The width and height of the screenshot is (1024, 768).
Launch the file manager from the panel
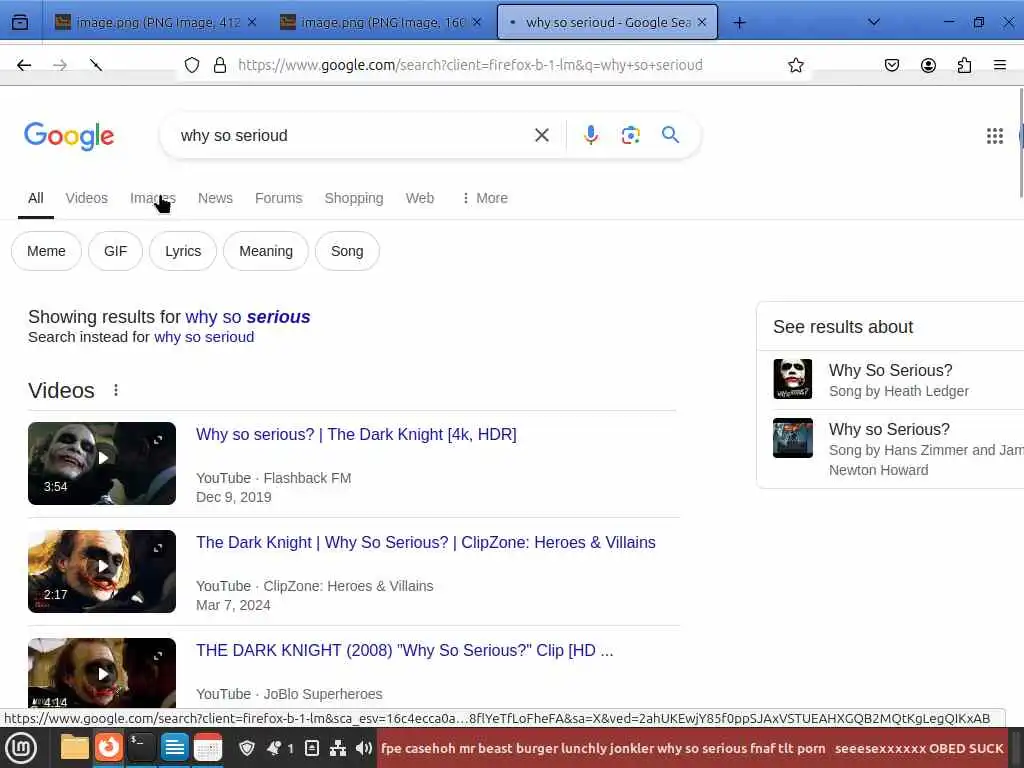[x=74, y=748]
